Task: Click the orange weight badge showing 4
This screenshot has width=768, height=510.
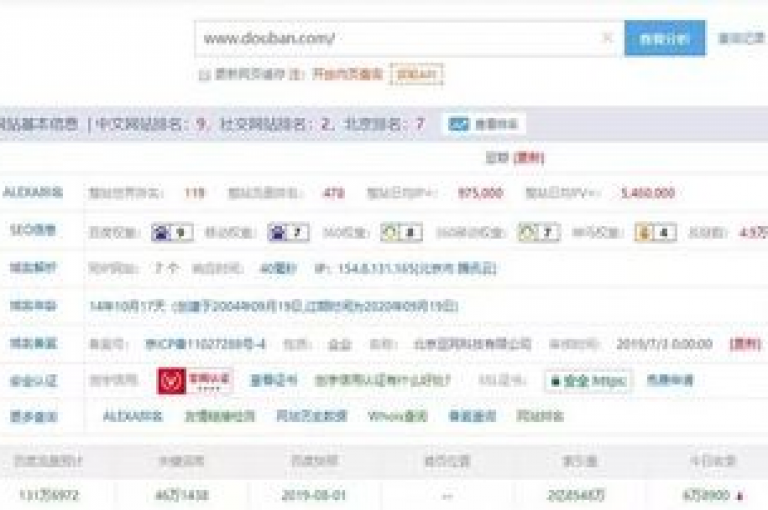Action: click(x=655, y=232)
